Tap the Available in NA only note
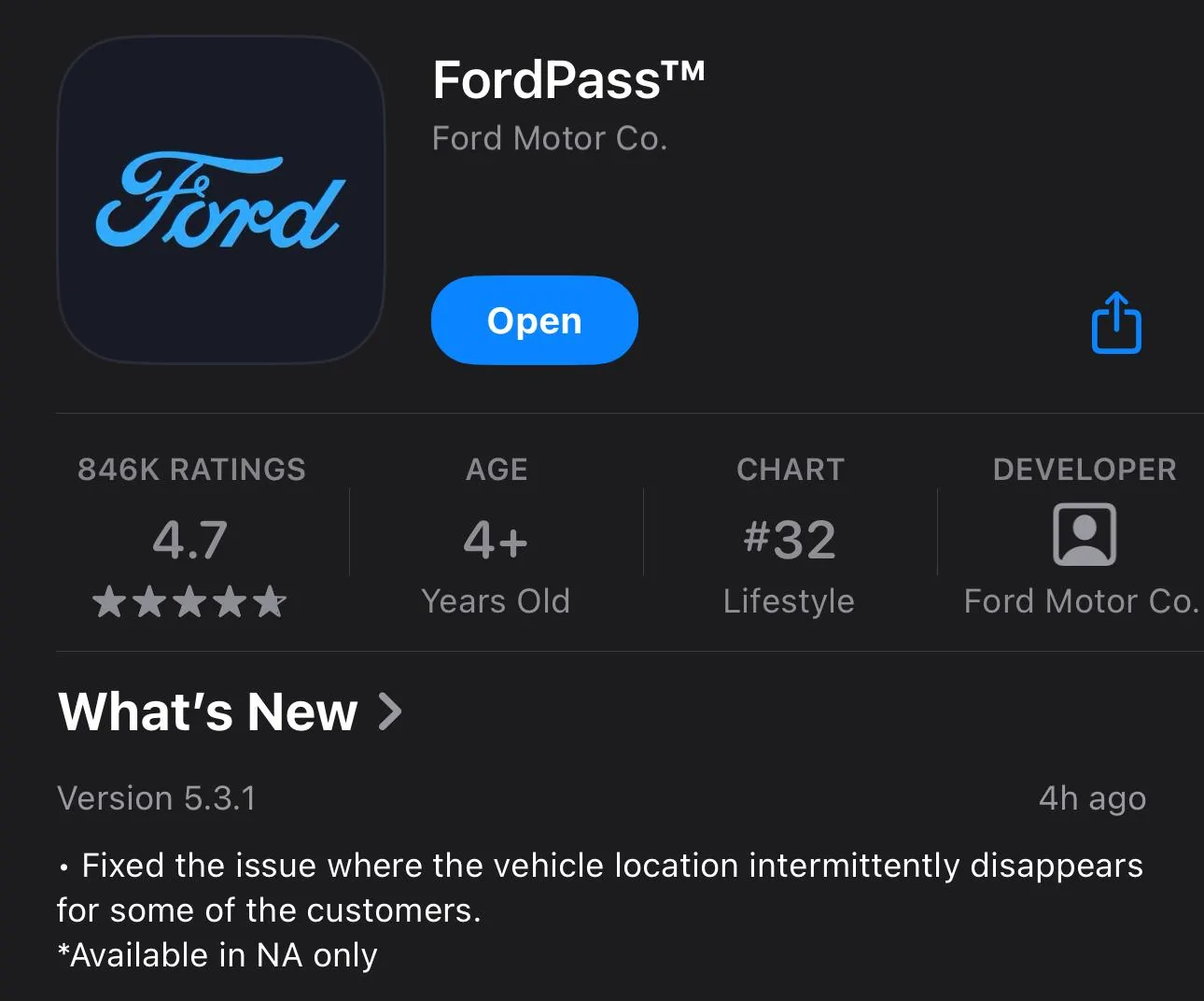Image resolution: width=1204 pixels, height=1001 pixels. click(217, 955)
